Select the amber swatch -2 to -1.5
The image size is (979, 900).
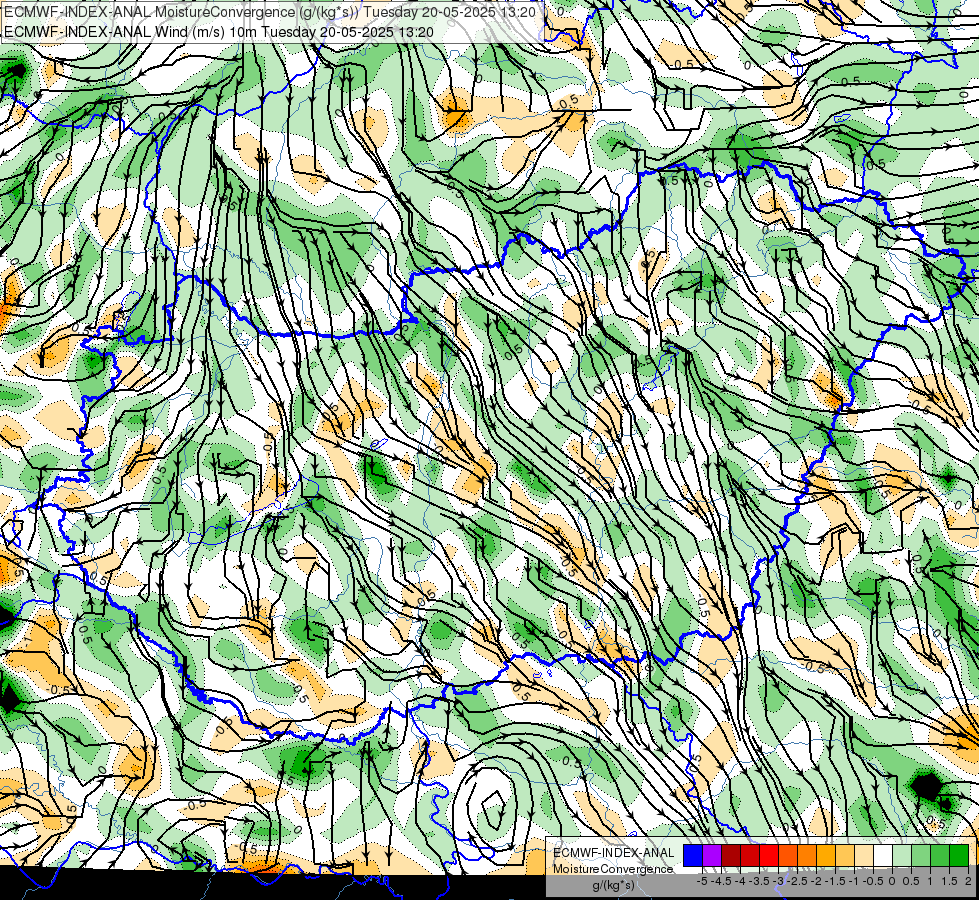(x=826, y=855)
